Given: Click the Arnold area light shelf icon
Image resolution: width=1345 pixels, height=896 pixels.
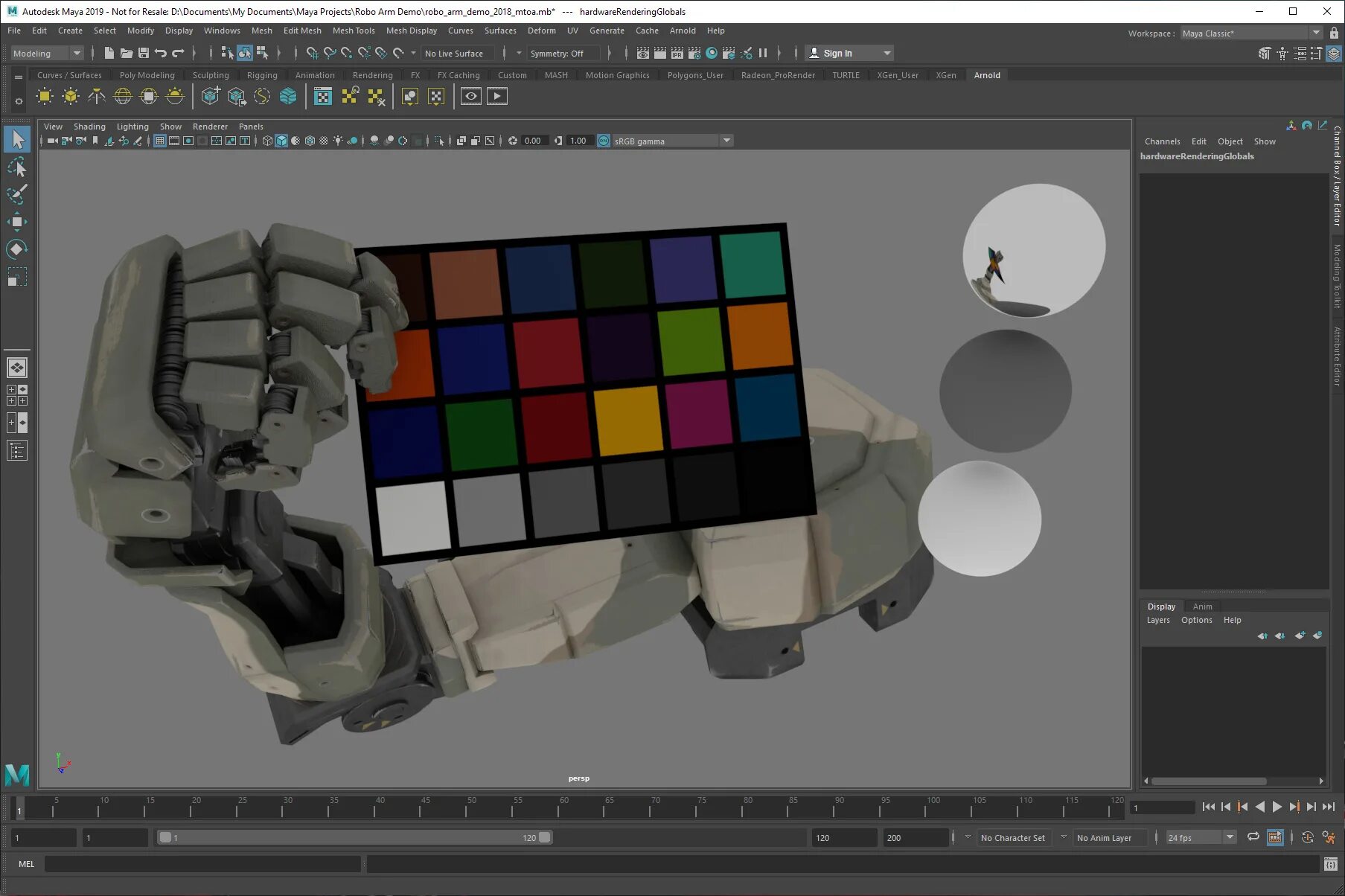Looking at the screenshot, I should click(x=45, y=97).
